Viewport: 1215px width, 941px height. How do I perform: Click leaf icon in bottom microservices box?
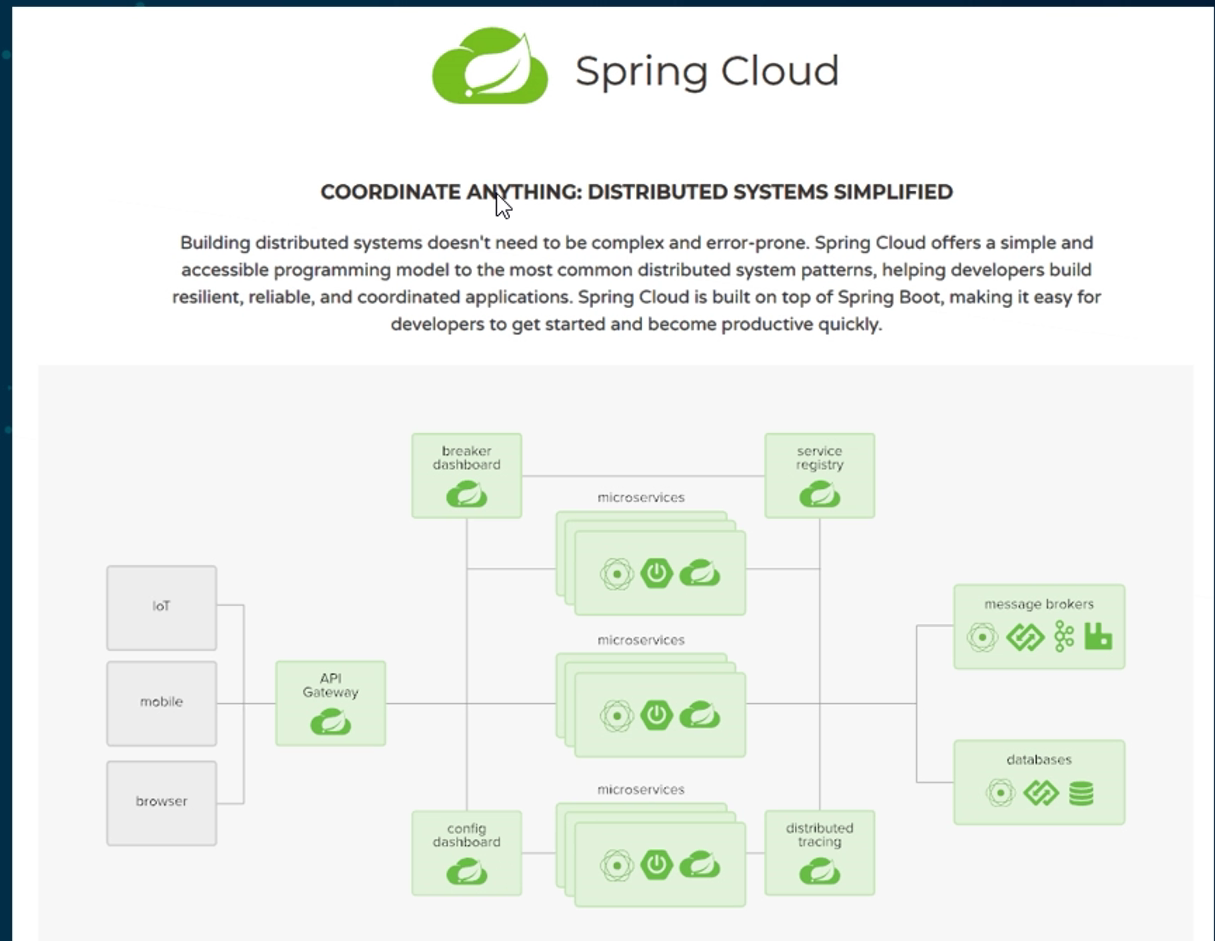tap(700, 864)
